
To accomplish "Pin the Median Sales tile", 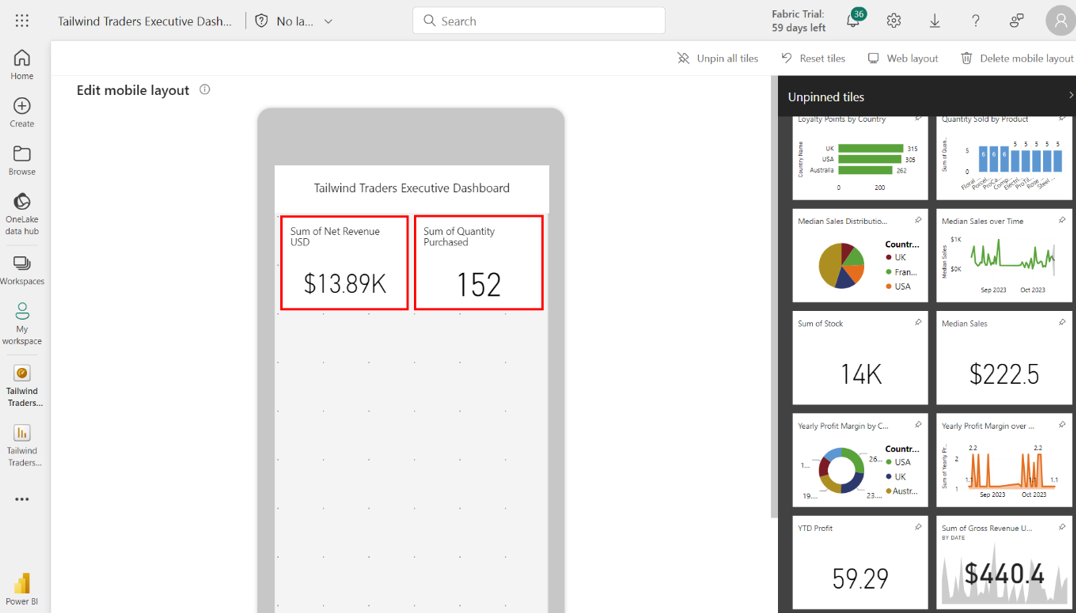I will coord(1061,323).
